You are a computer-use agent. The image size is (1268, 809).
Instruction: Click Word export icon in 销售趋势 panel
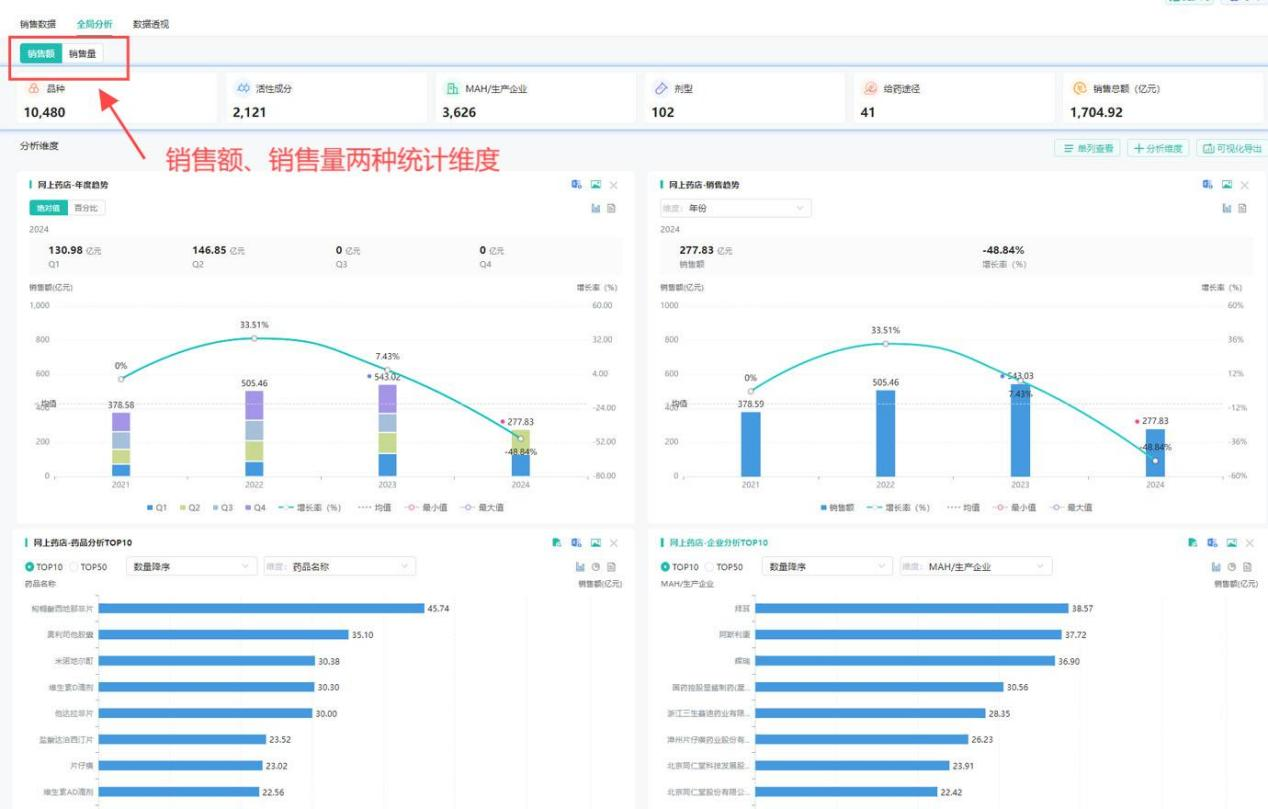tap(1207, 185)
